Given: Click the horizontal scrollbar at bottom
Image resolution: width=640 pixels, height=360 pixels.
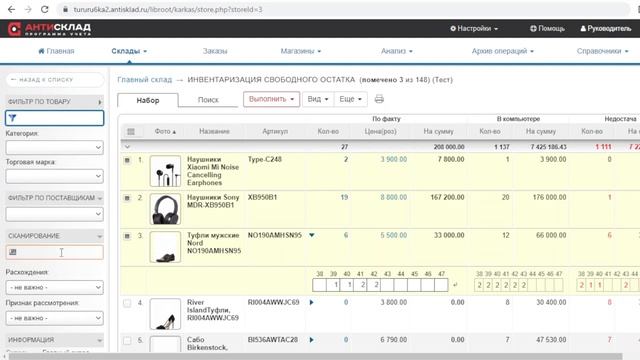Looking at the screenshot, I should pyautogui.click(x=315, y=356).
